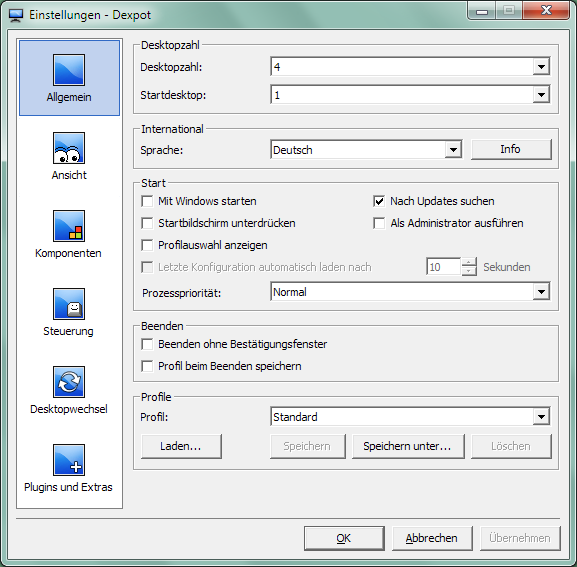This screenshot has height=567, width=577.
Task: Open Plugins und Extras icon
Action: [x=69, y=460]
